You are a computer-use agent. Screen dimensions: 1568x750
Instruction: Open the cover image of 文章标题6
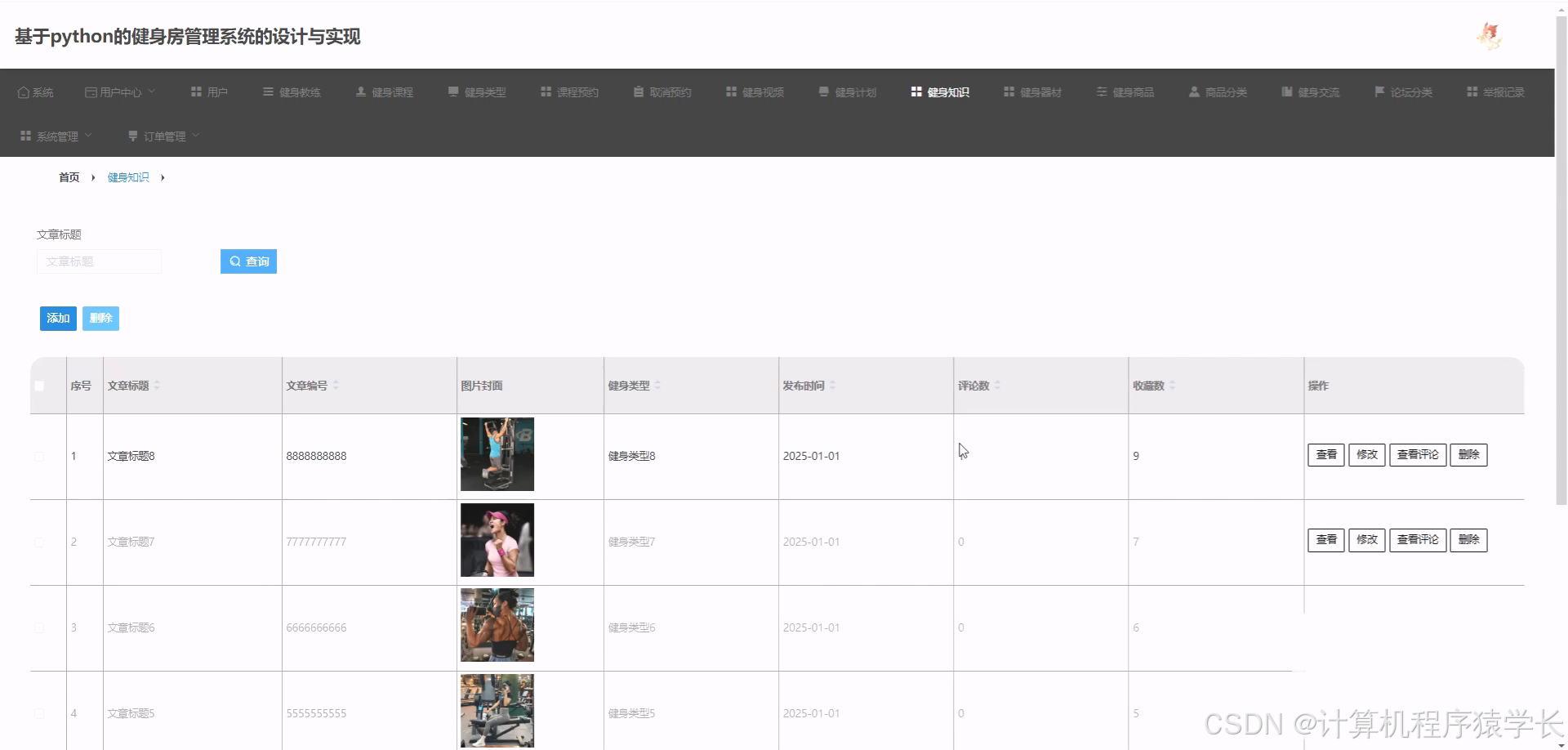[x=497, y=625]
